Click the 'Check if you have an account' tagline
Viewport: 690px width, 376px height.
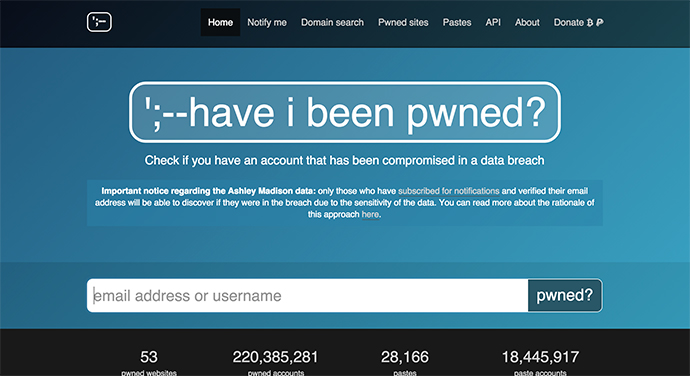click(x=345, y=160)
